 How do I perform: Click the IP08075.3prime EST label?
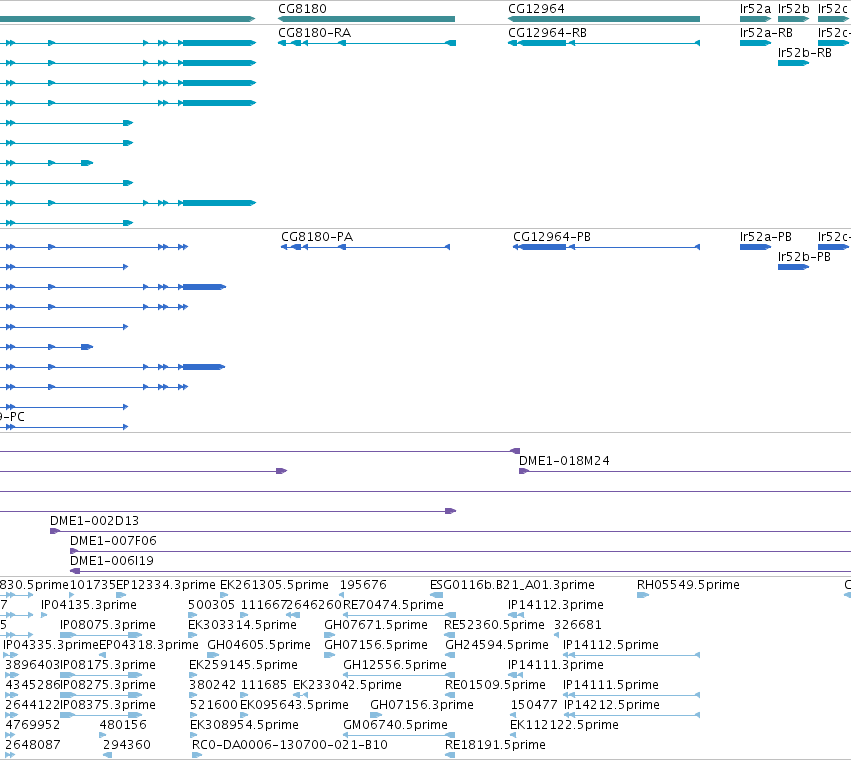click(x=107, y=625)
